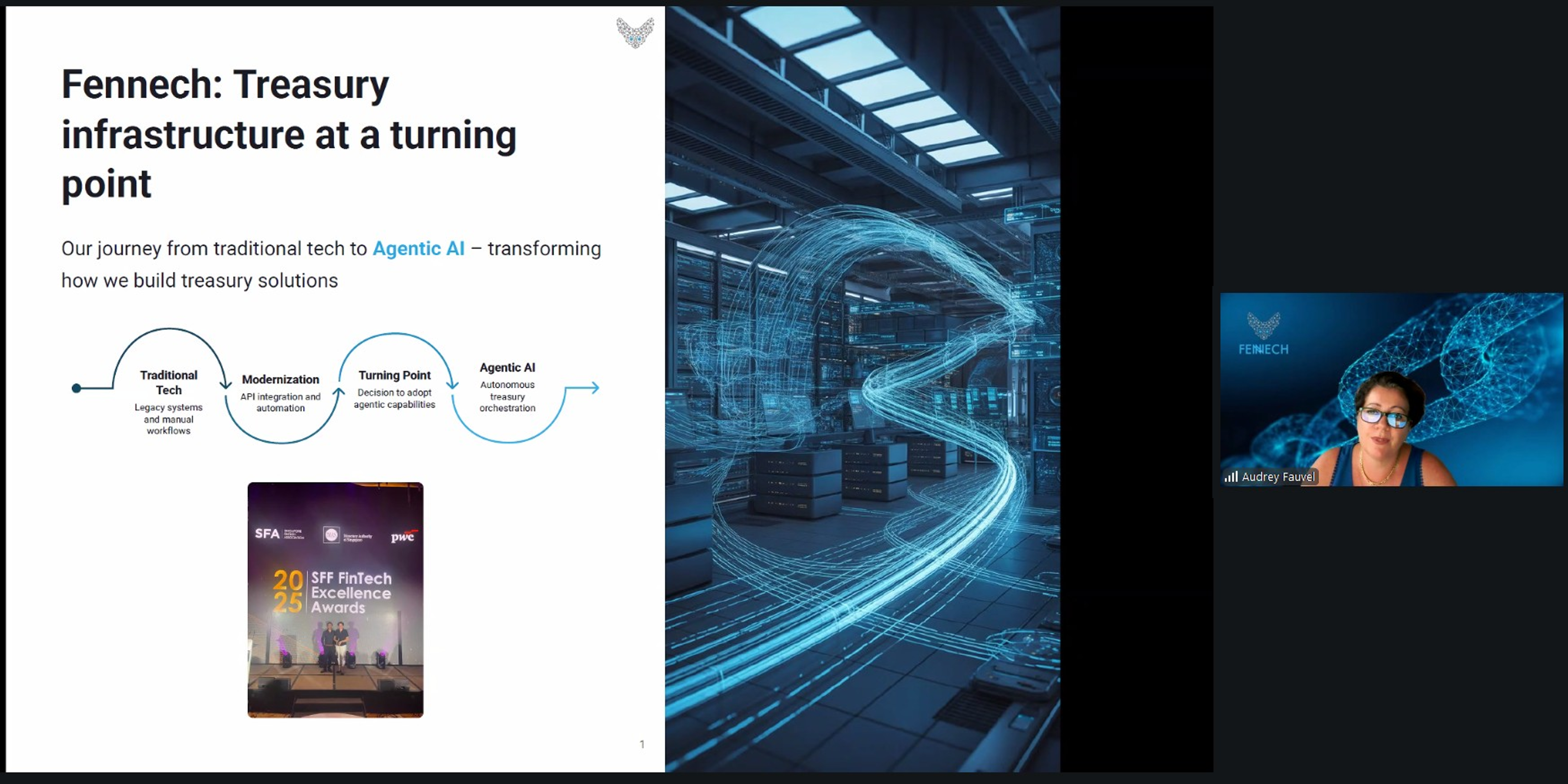Click the starting dot of journey timeline
Screen dimensions: 1568x784
point(76,388)
